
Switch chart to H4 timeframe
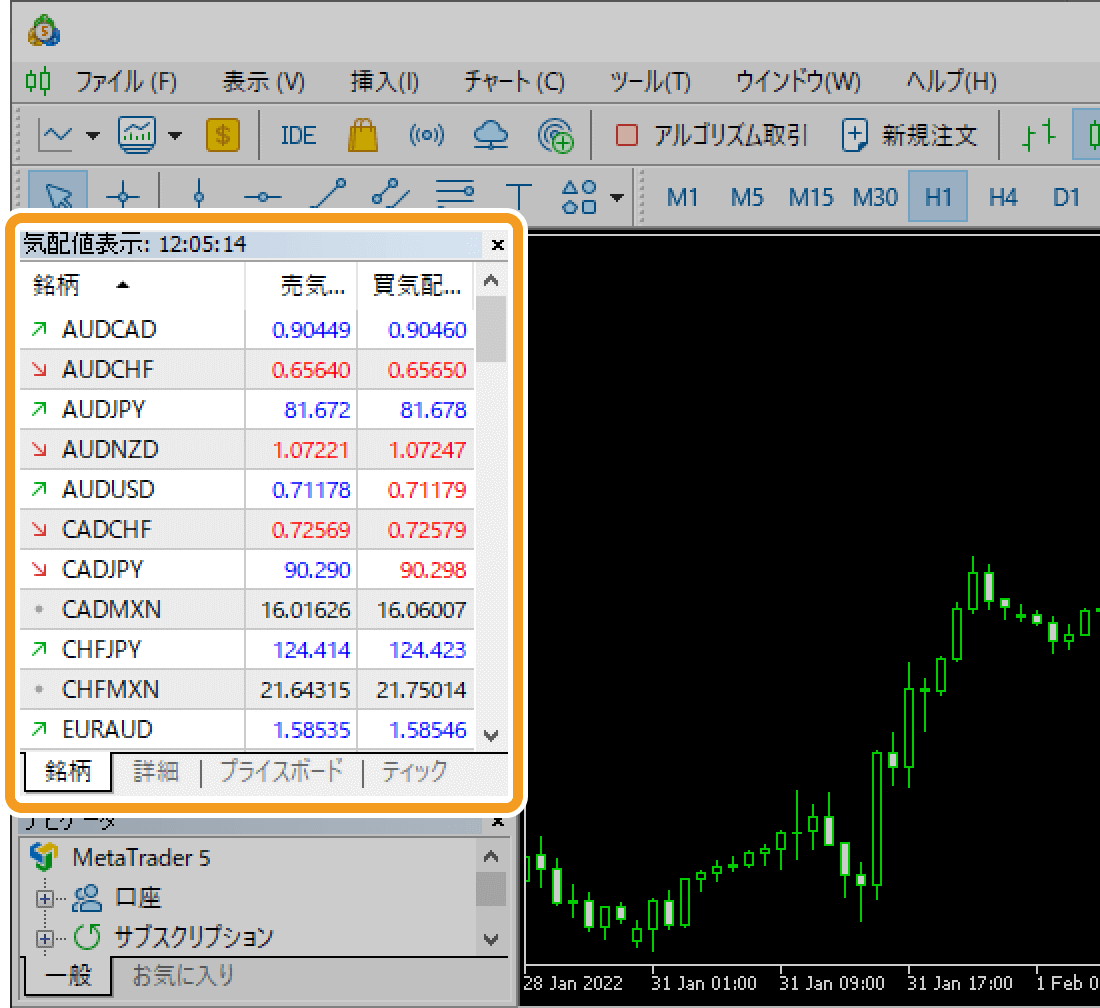1002,197
